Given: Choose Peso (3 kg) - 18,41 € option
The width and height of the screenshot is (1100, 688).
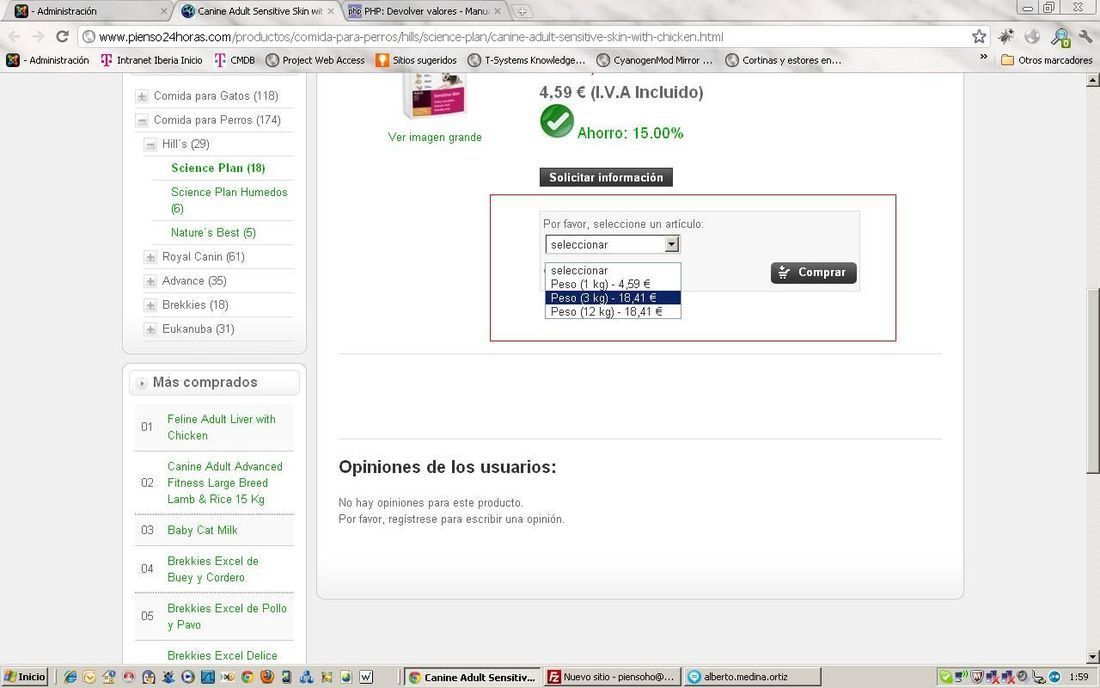Looking at the screenshot, I should point(612,298).
